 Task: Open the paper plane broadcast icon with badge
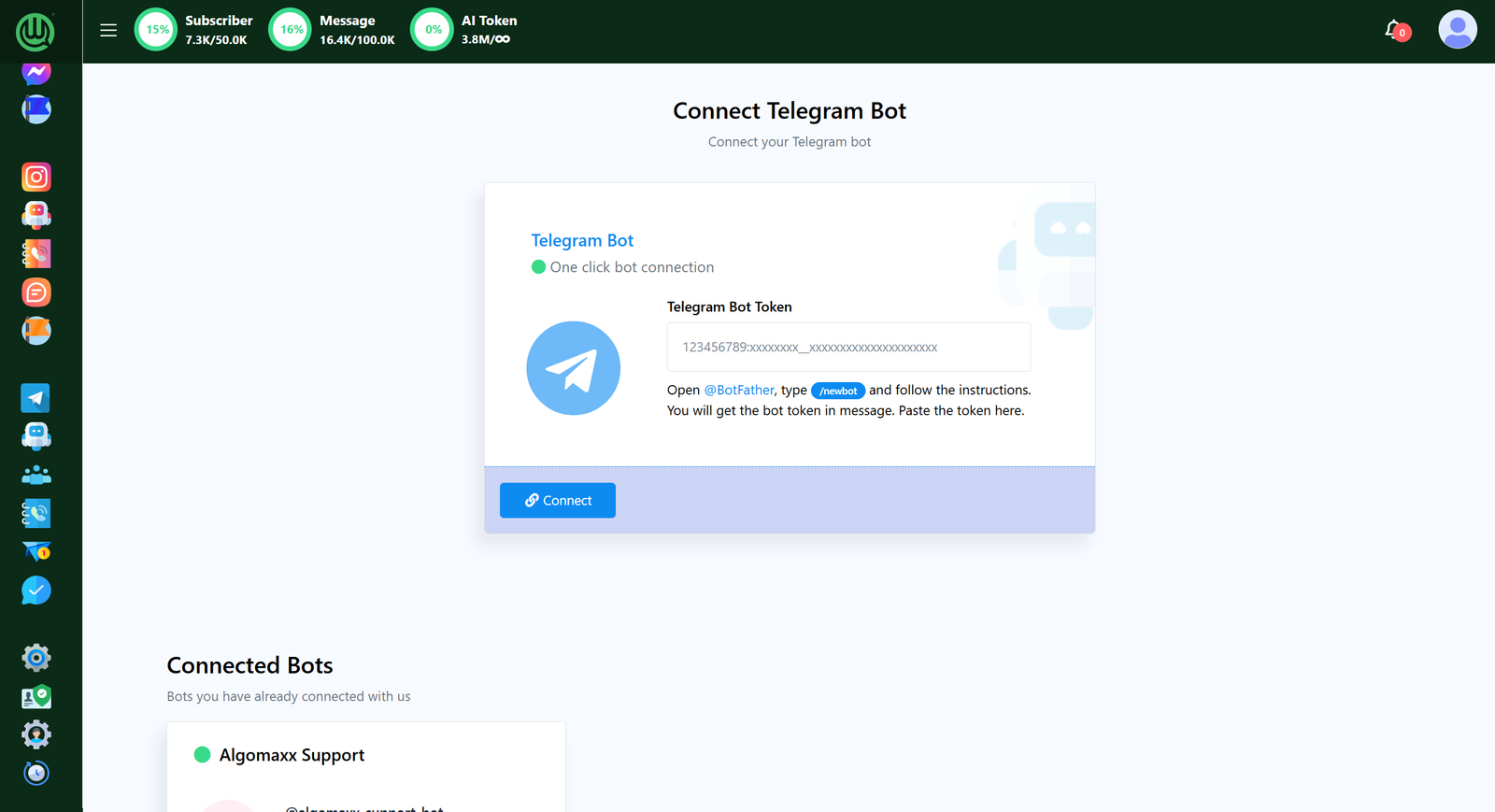(x=36, y=551)
